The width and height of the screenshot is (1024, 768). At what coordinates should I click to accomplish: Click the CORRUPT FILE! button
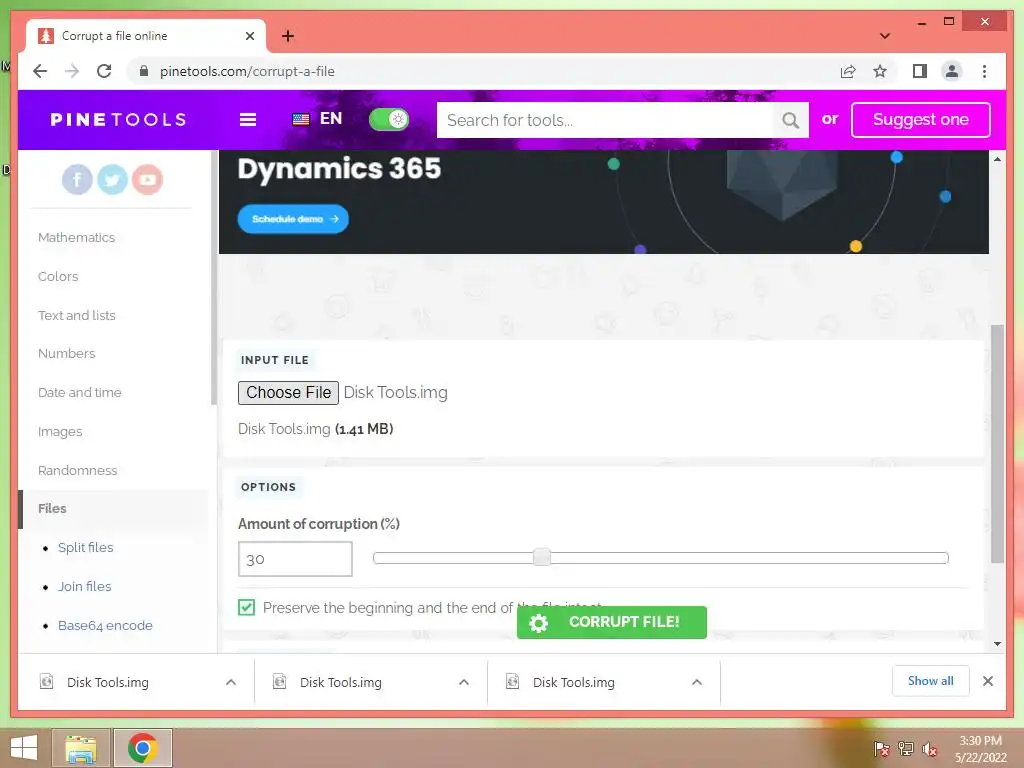pyautogui.click(x=611, y=622)
